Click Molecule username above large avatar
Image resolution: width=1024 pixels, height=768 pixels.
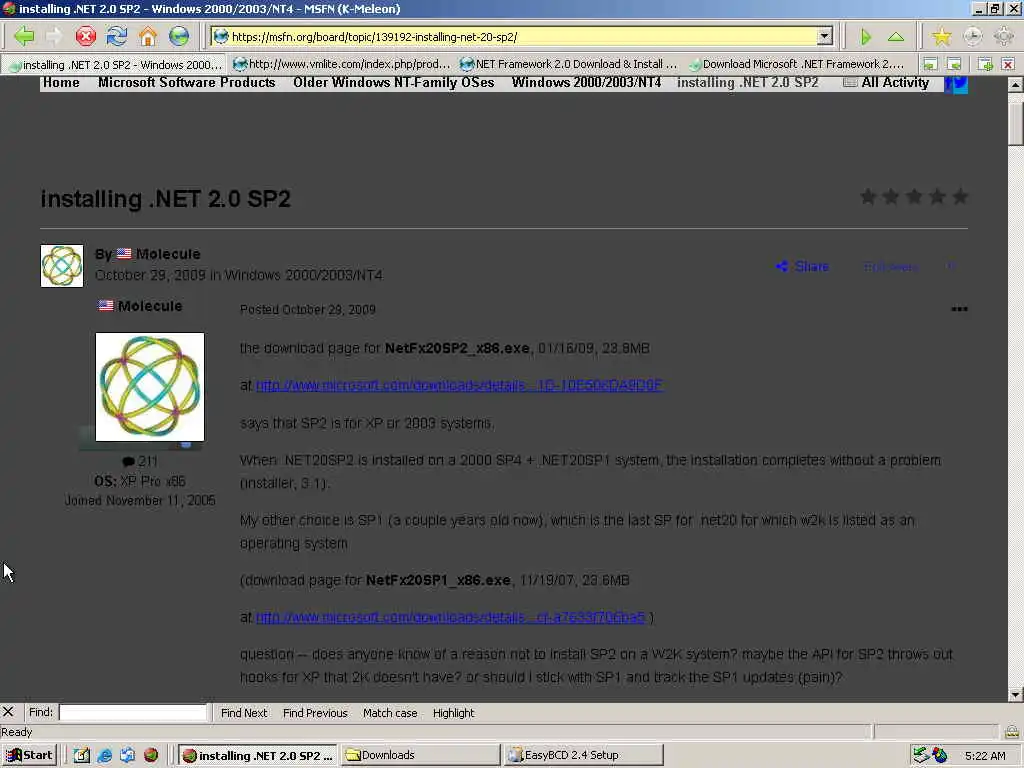click(x=150, y=306)
